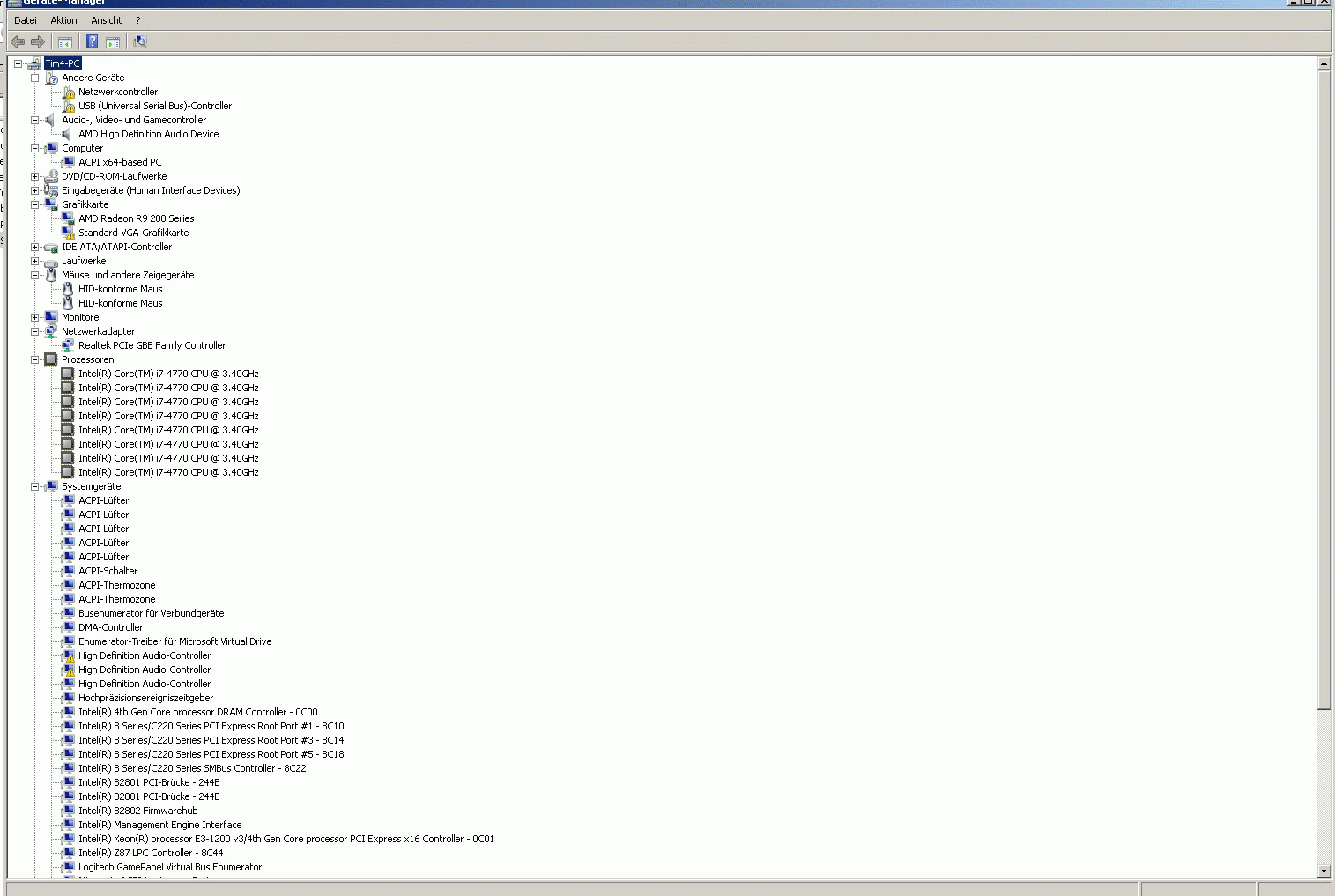Collapse the Andere Geräte category
The width and height of the screenshot is (1335, 896).
[34, 78]
